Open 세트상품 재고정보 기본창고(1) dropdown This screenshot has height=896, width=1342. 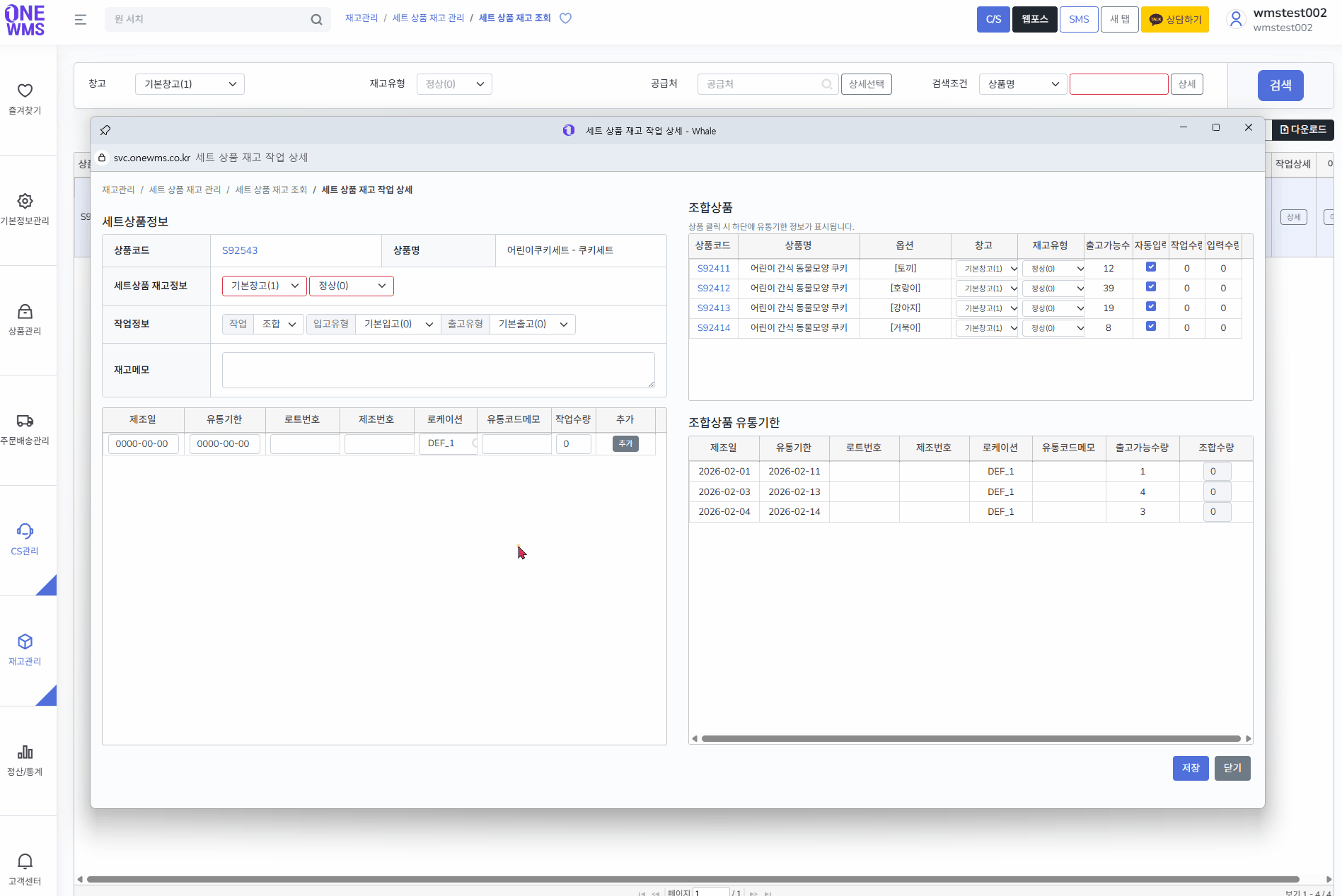click(265, 286)
